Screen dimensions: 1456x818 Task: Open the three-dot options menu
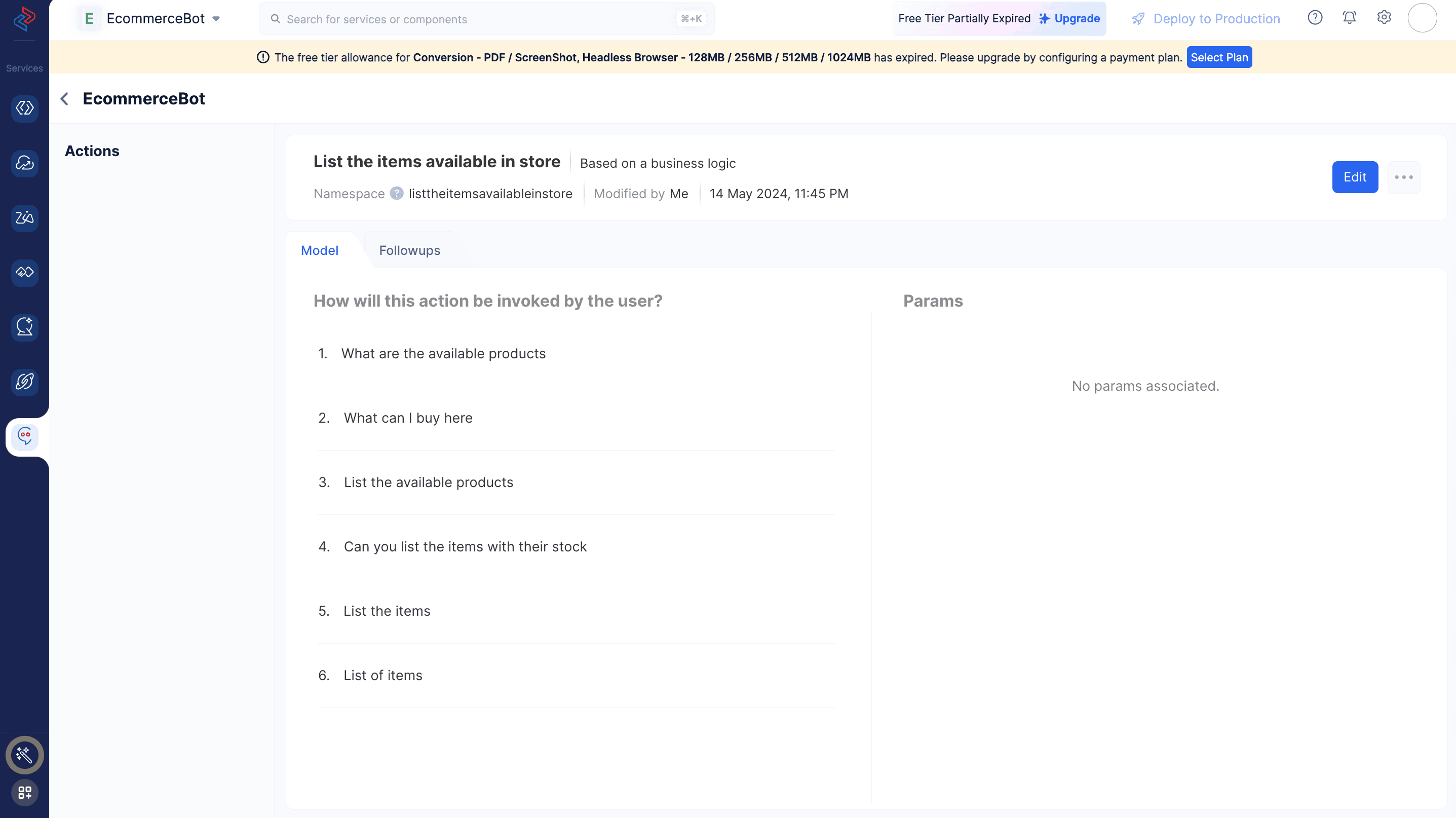pyautogui.click(x=1404, y=177)
